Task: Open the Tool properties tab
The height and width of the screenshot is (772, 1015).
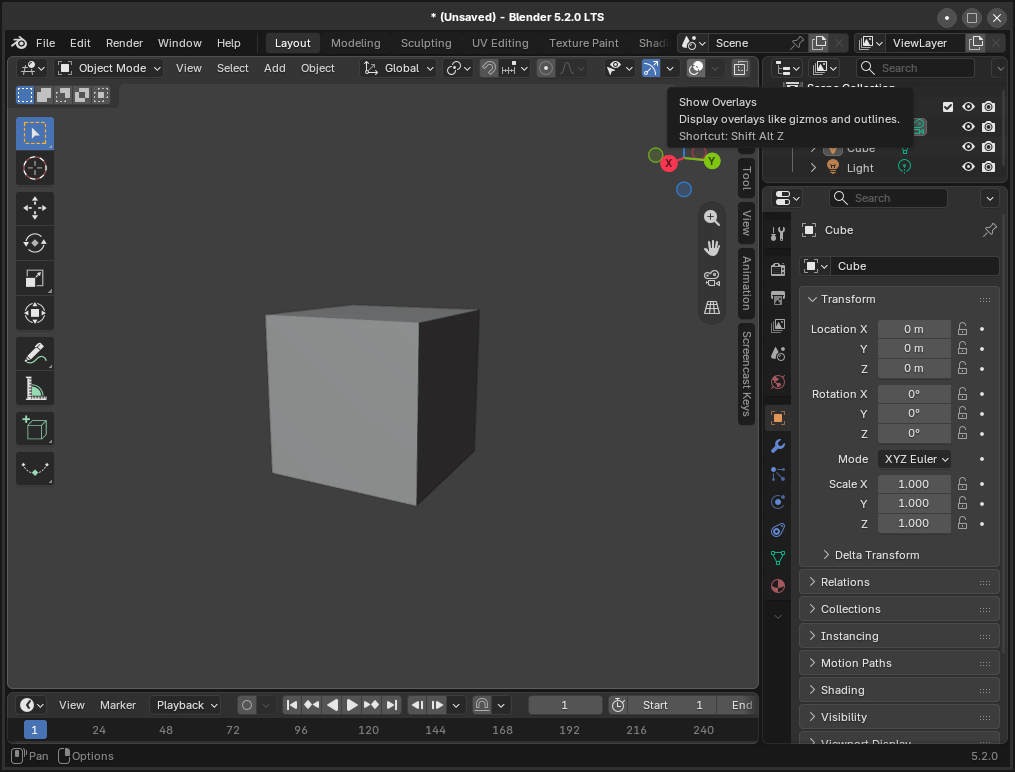Action: [x=777, y=234]
